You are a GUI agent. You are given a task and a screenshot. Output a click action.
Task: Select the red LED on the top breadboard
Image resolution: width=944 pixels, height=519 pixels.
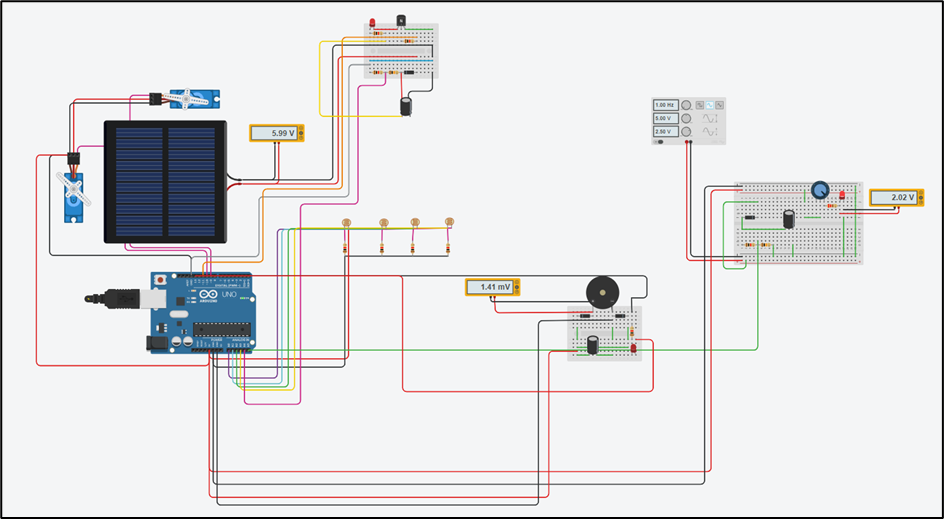(x=372, y=23)
